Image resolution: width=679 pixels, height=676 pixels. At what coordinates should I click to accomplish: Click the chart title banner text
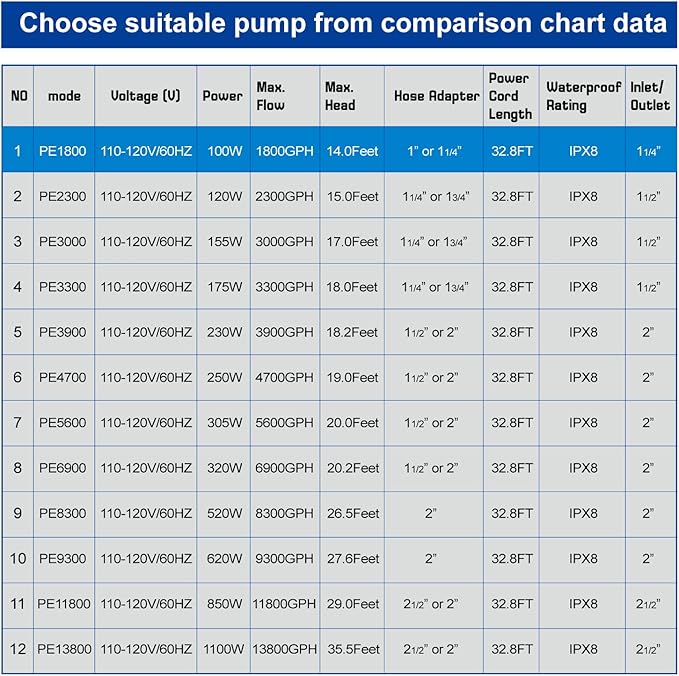point(338,24)
